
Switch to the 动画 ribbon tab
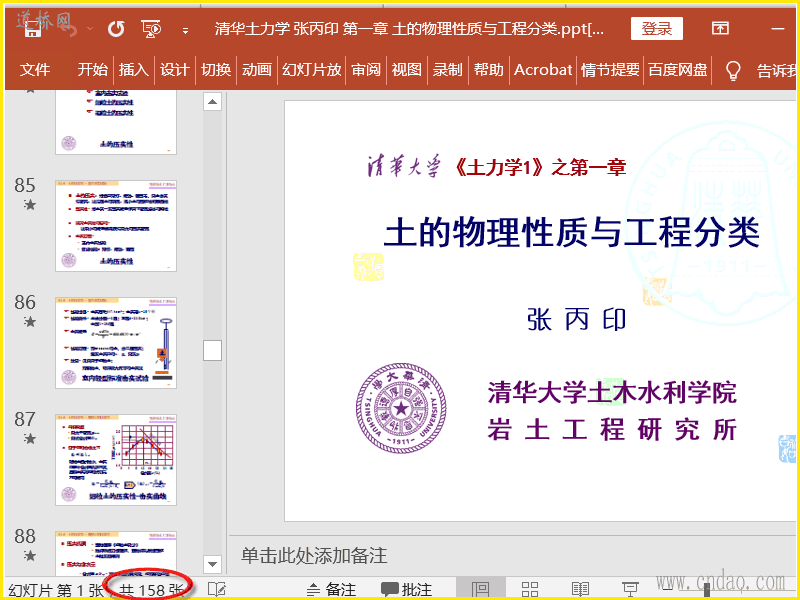pos(257,70)
